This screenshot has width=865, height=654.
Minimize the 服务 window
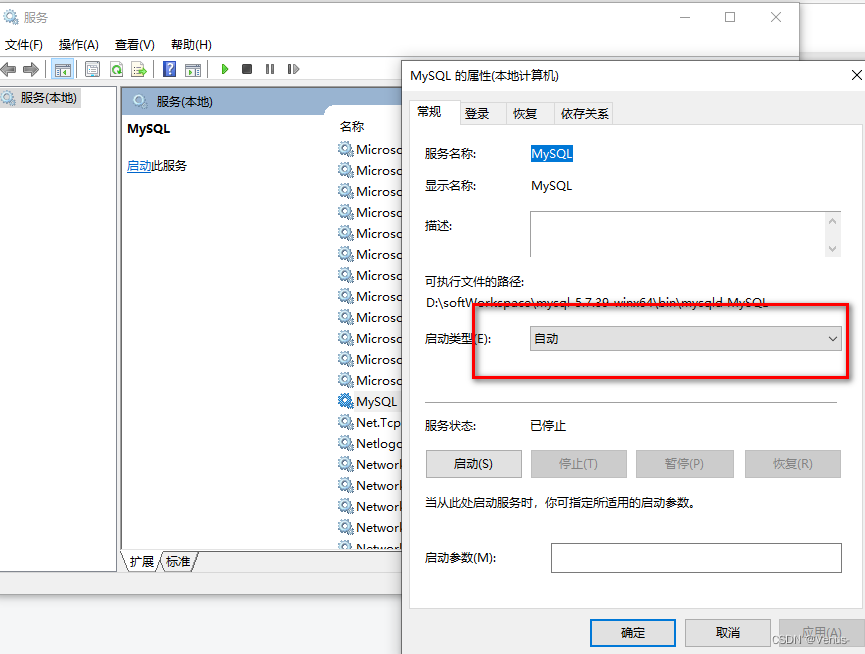point(685,18)
